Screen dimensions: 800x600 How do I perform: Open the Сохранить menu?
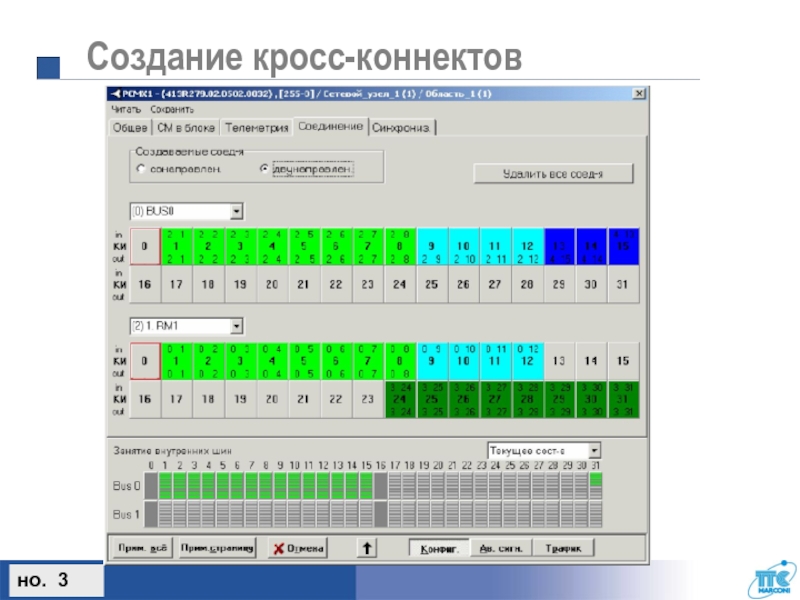coord(172,109)
